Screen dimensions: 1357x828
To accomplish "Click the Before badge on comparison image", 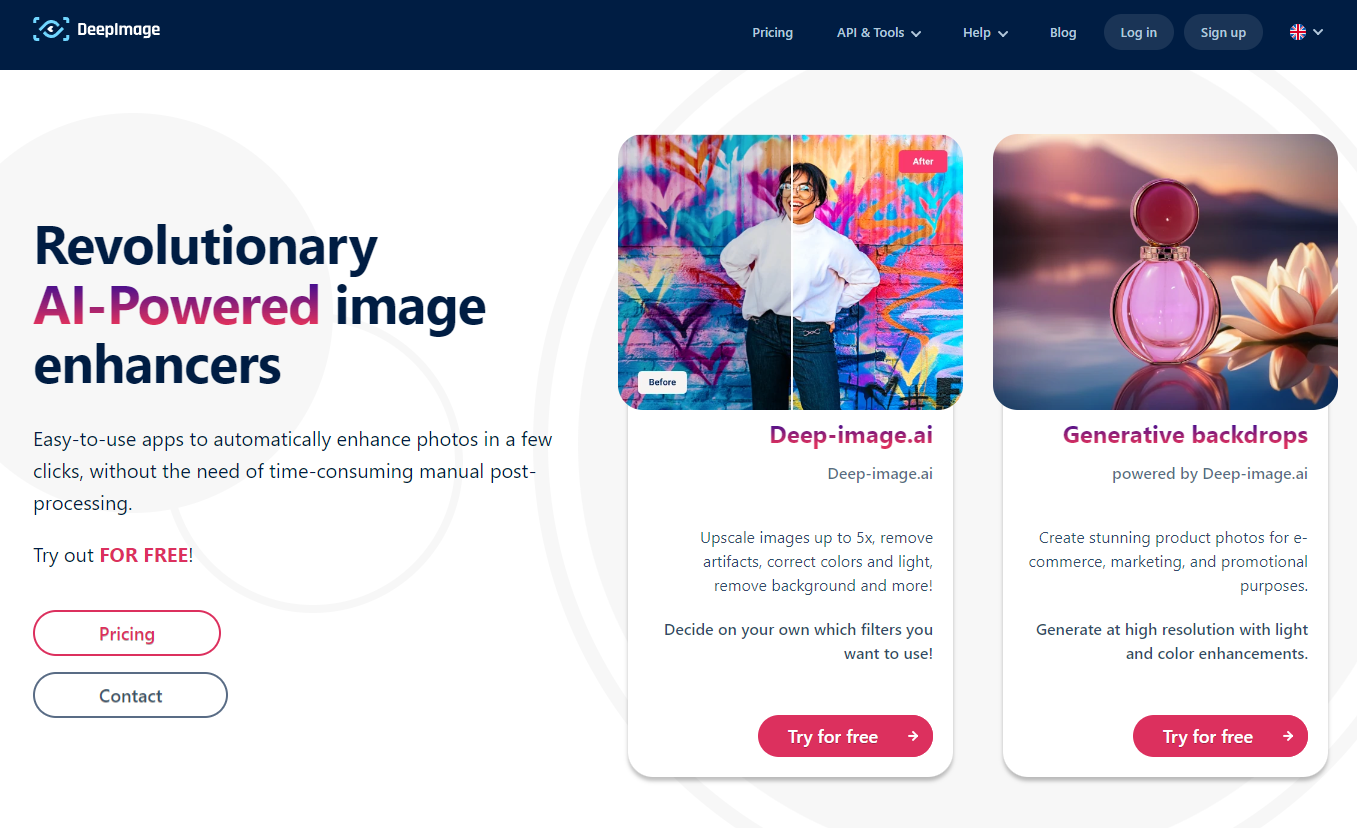I will 662,382.
